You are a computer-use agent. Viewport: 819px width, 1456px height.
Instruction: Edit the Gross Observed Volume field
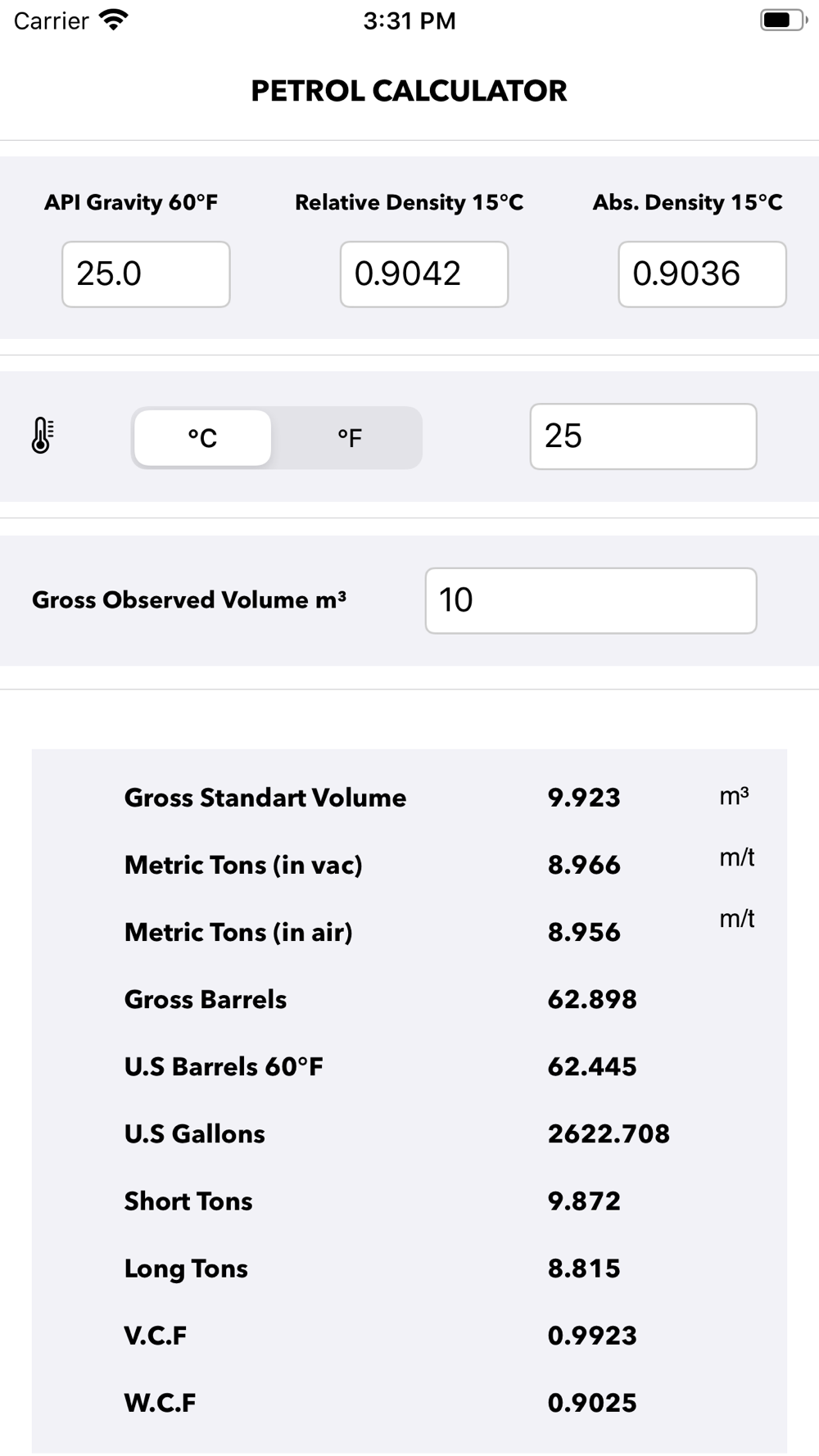click(x=590, y=600)
